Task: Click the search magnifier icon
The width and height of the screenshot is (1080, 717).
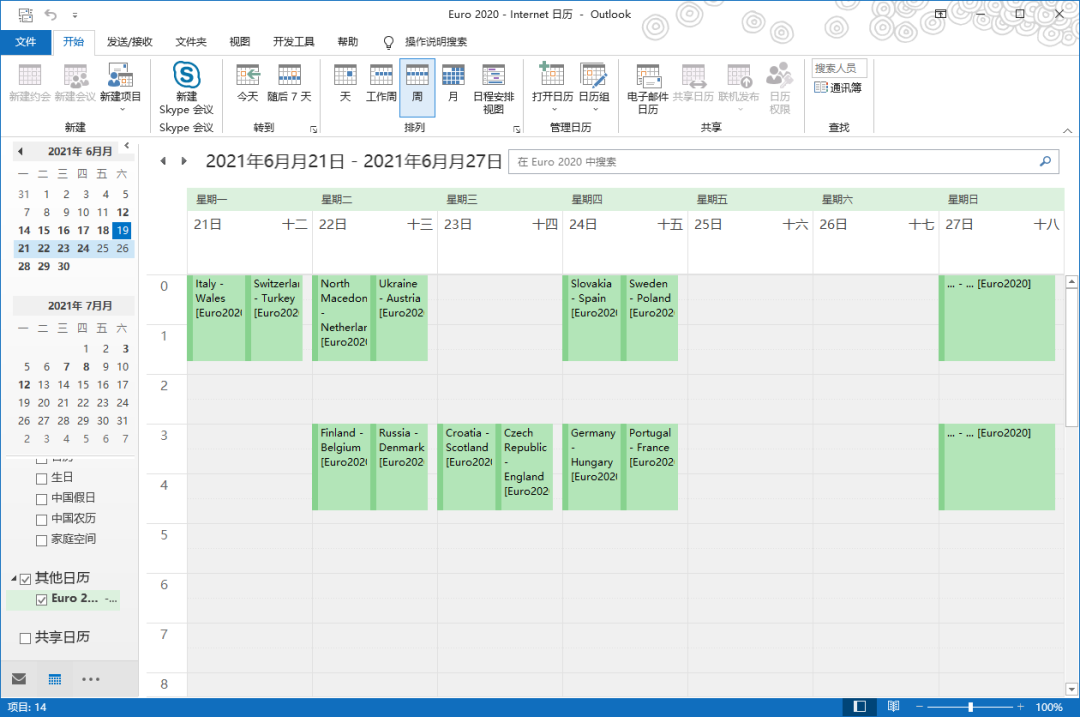Action: (1045, 161)
